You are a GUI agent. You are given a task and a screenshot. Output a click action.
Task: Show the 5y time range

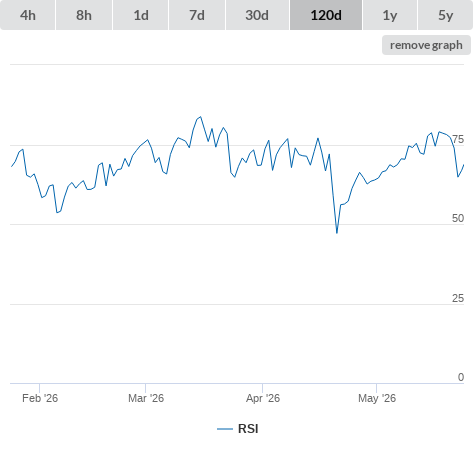(446, 15)
